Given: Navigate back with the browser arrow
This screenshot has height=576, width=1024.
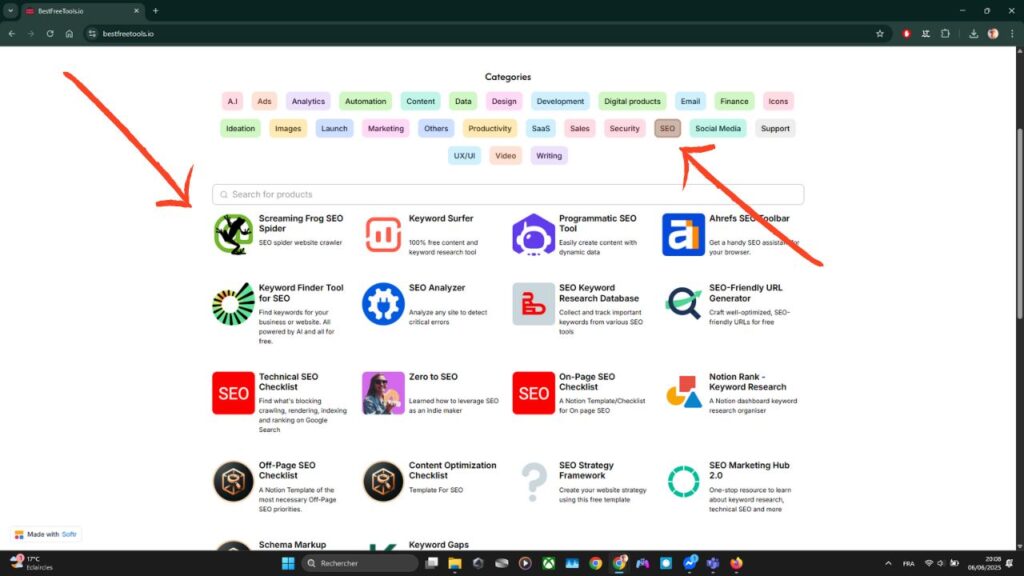Looking at the screenshot, I should pos(12,33).
